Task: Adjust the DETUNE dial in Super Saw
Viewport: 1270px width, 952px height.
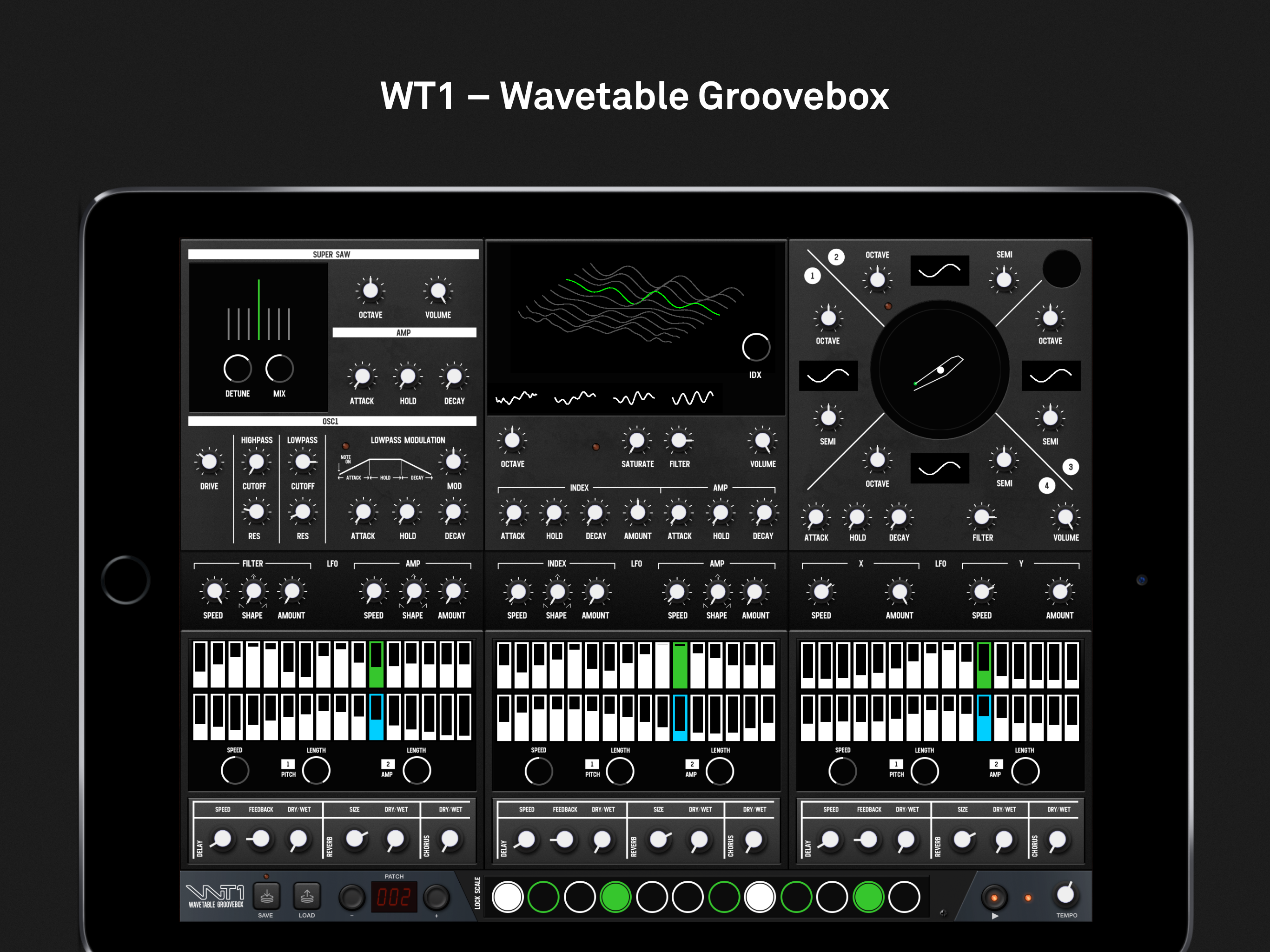Action: [x=237, y=369]
